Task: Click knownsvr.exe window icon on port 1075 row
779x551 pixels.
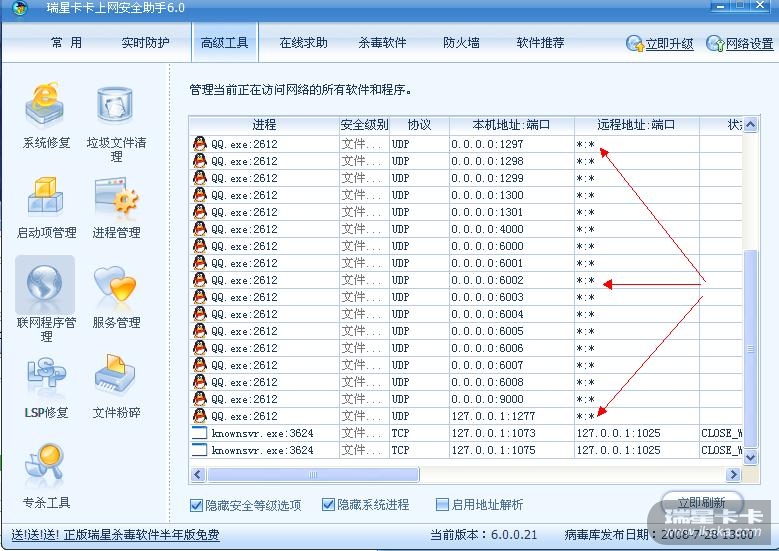Action: click(x=199, y=449)
